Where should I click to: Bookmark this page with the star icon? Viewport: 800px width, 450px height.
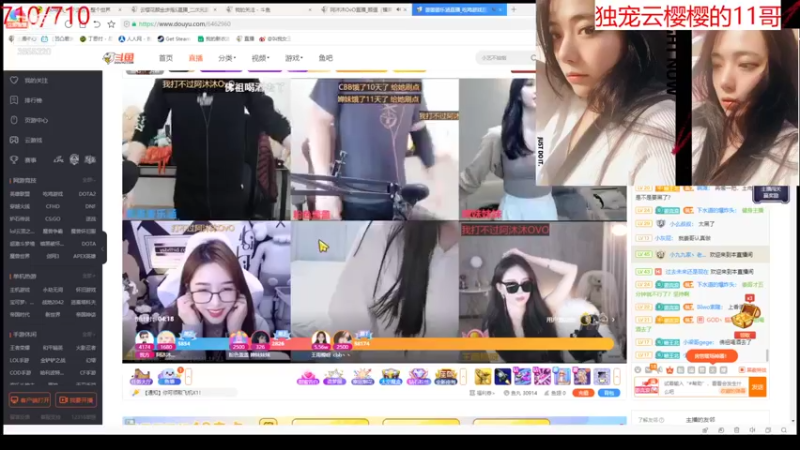click(x=111, y=24)
